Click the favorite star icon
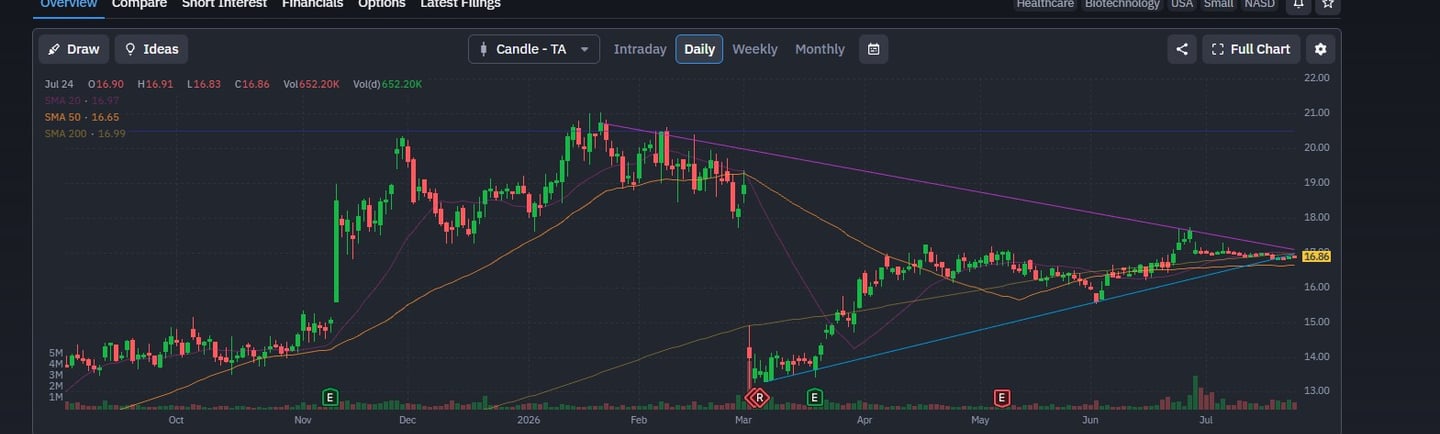This screenshot has height=434, width=1440. tap(1328, 4)
